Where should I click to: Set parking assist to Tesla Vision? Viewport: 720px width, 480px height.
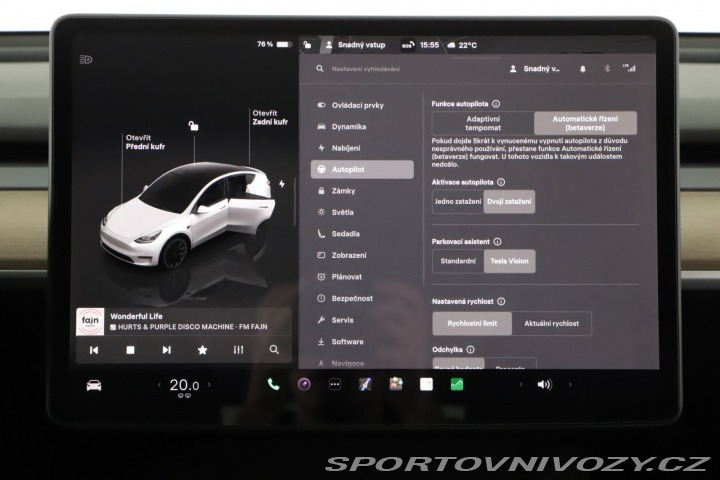point(509,261)
